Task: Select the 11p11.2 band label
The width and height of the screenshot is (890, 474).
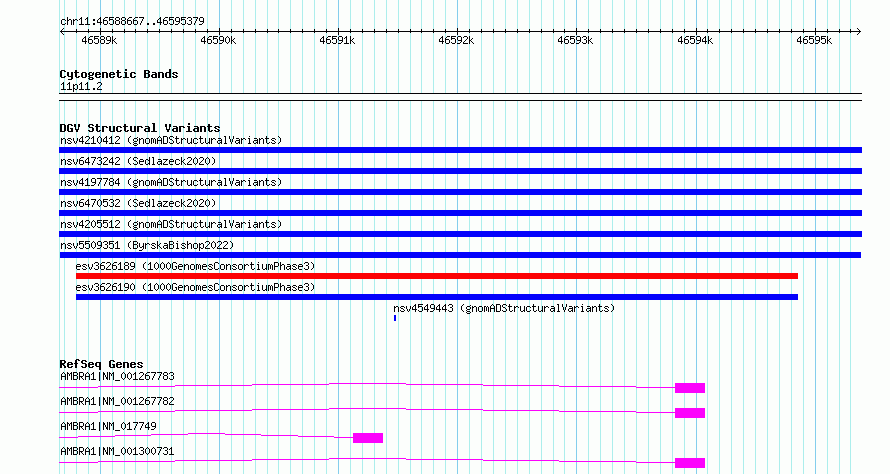Action: coord(81,87)
